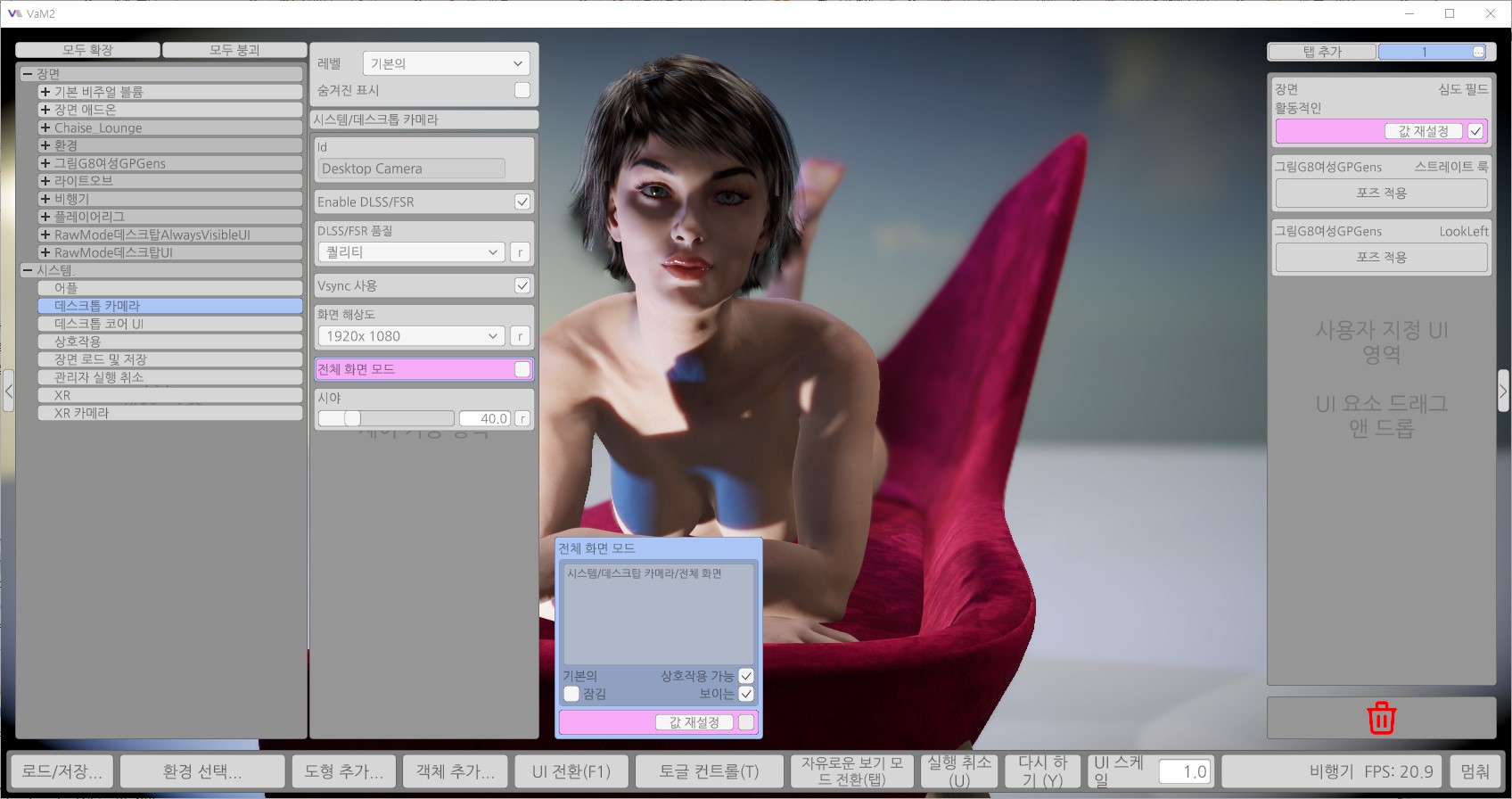The height and width of the screenshot is (799, 1512).
Task: Open the options icon on tab 1
Action: coord(1478,52)
